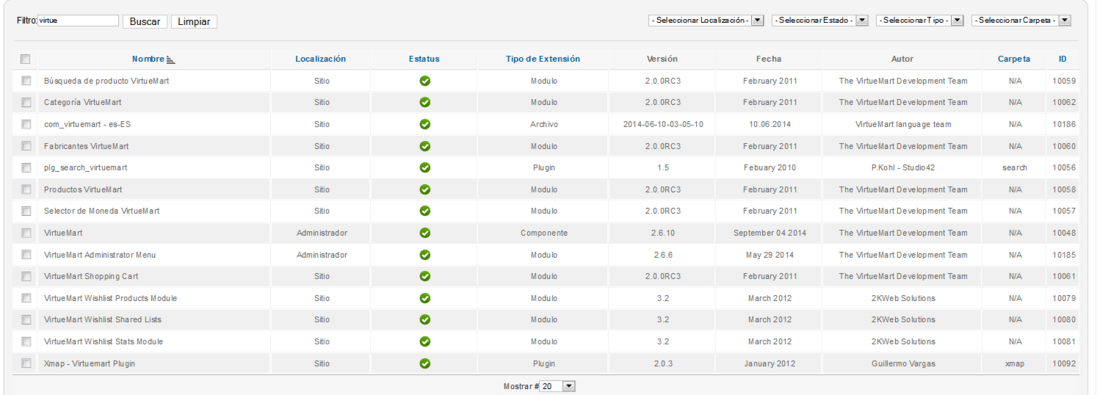This screenshot has height=395, width=1100.
Task: Toggle the select-all checkbox in header
Action: tap(26, 59)
